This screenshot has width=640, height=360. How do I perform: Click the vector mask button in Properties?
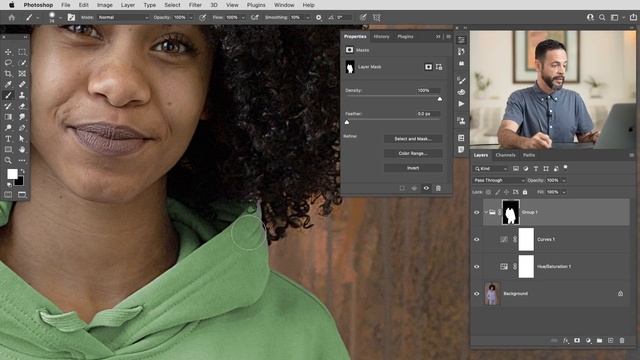(439, 67)
